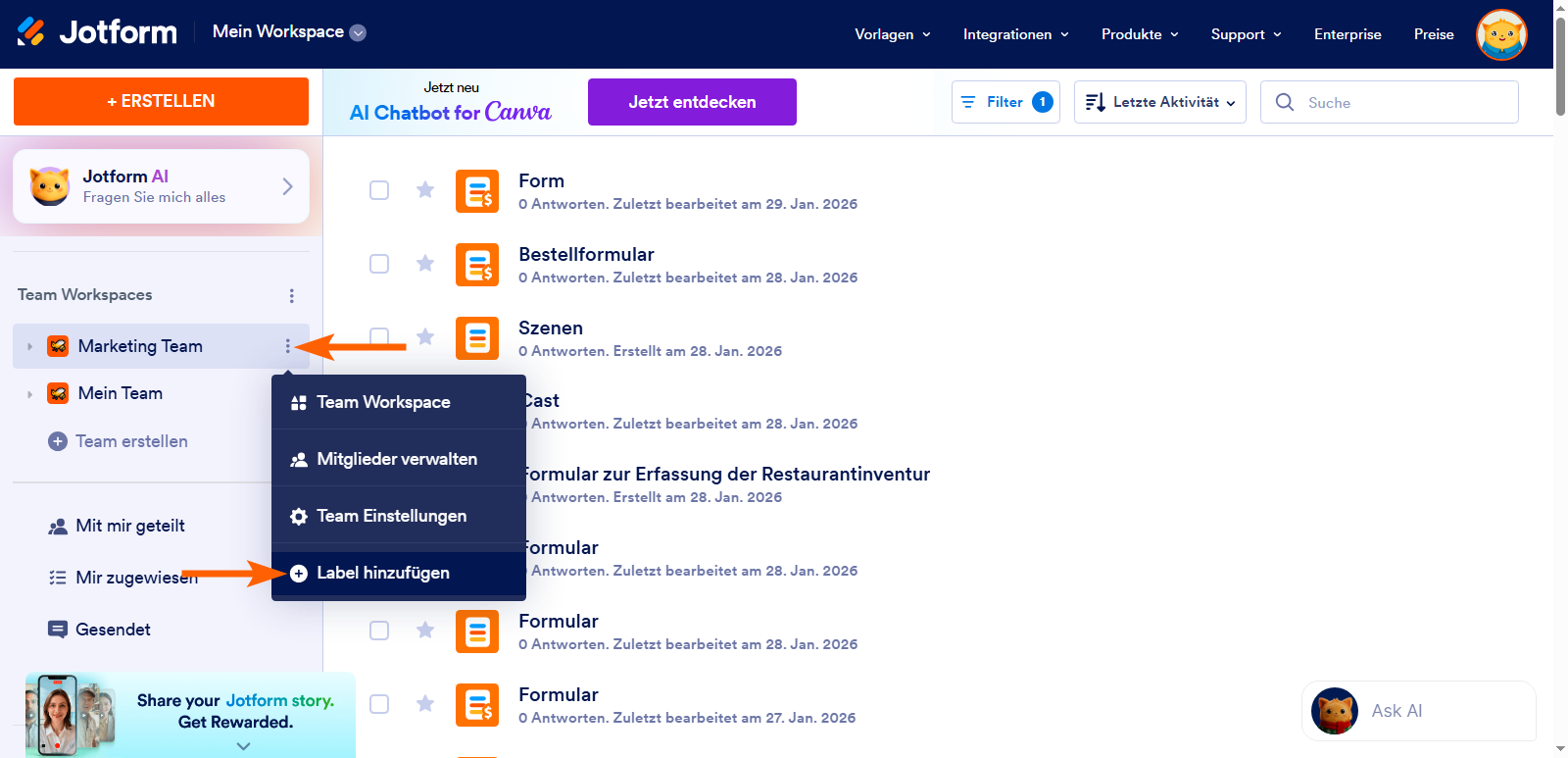Expand the Vorlagen menu
Image resolution: width=1568 pixels, height=758 pixels.
click(x=893, y=34)
